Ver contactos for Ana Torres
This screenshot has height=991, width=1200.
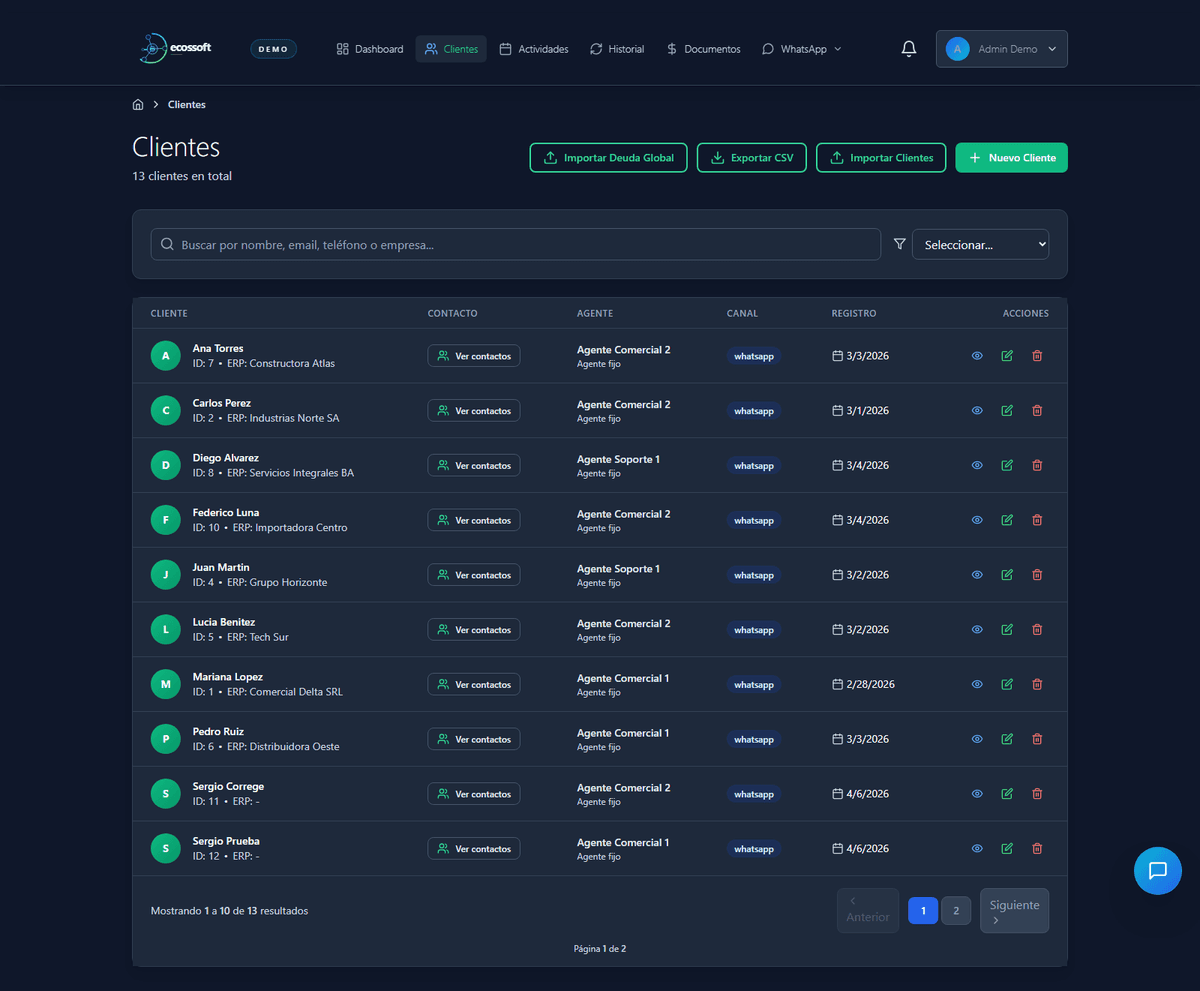pyautogui.click(x=474, y=356)
